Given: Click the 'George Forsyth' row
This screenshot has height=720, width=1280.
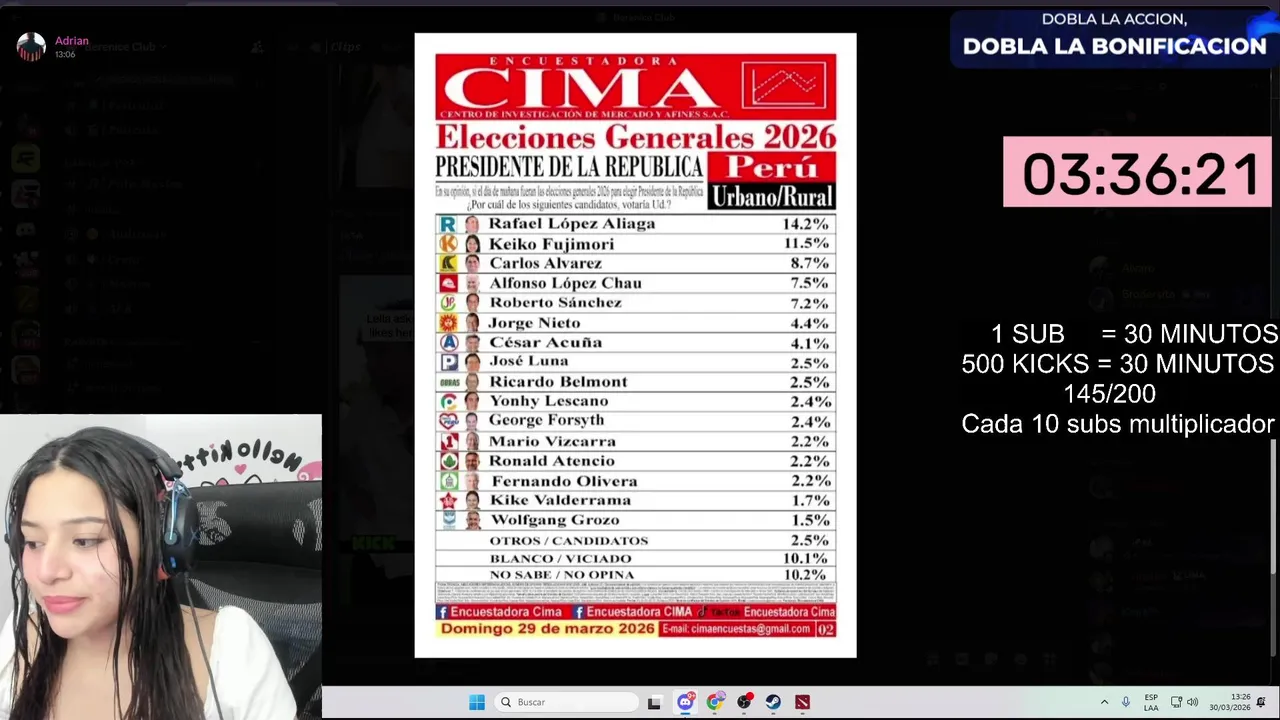Looking at the screenshot, I should coord(635,421).
